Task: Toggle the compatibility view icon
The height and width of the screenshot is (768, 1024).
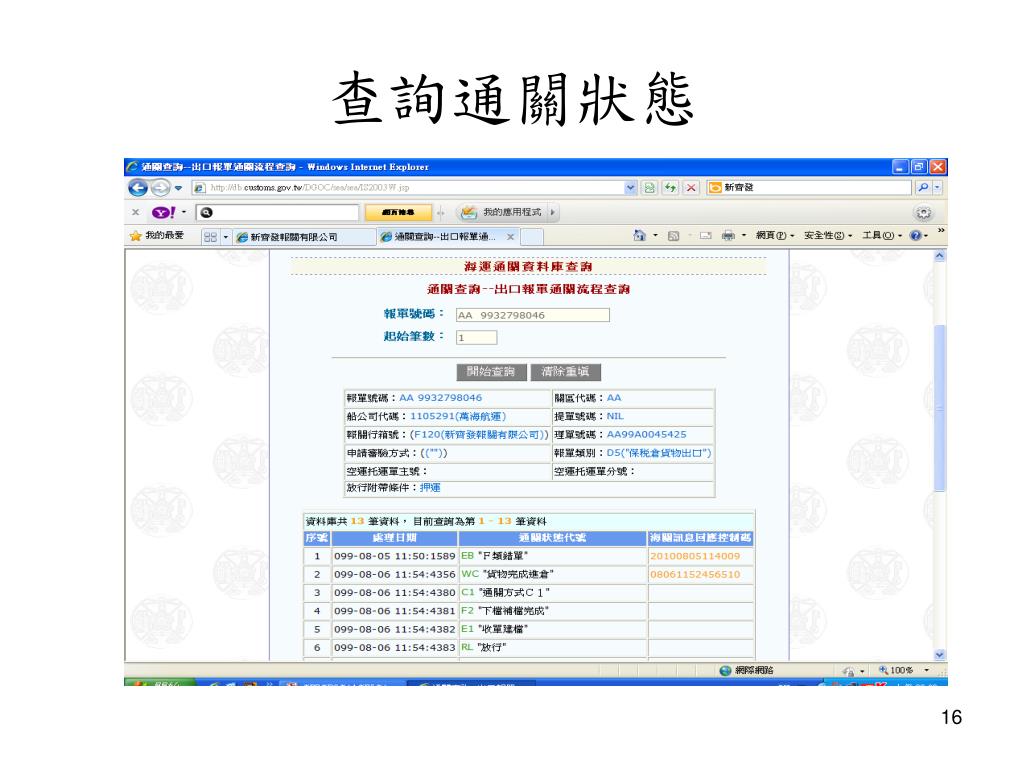Action: point(649,187)
